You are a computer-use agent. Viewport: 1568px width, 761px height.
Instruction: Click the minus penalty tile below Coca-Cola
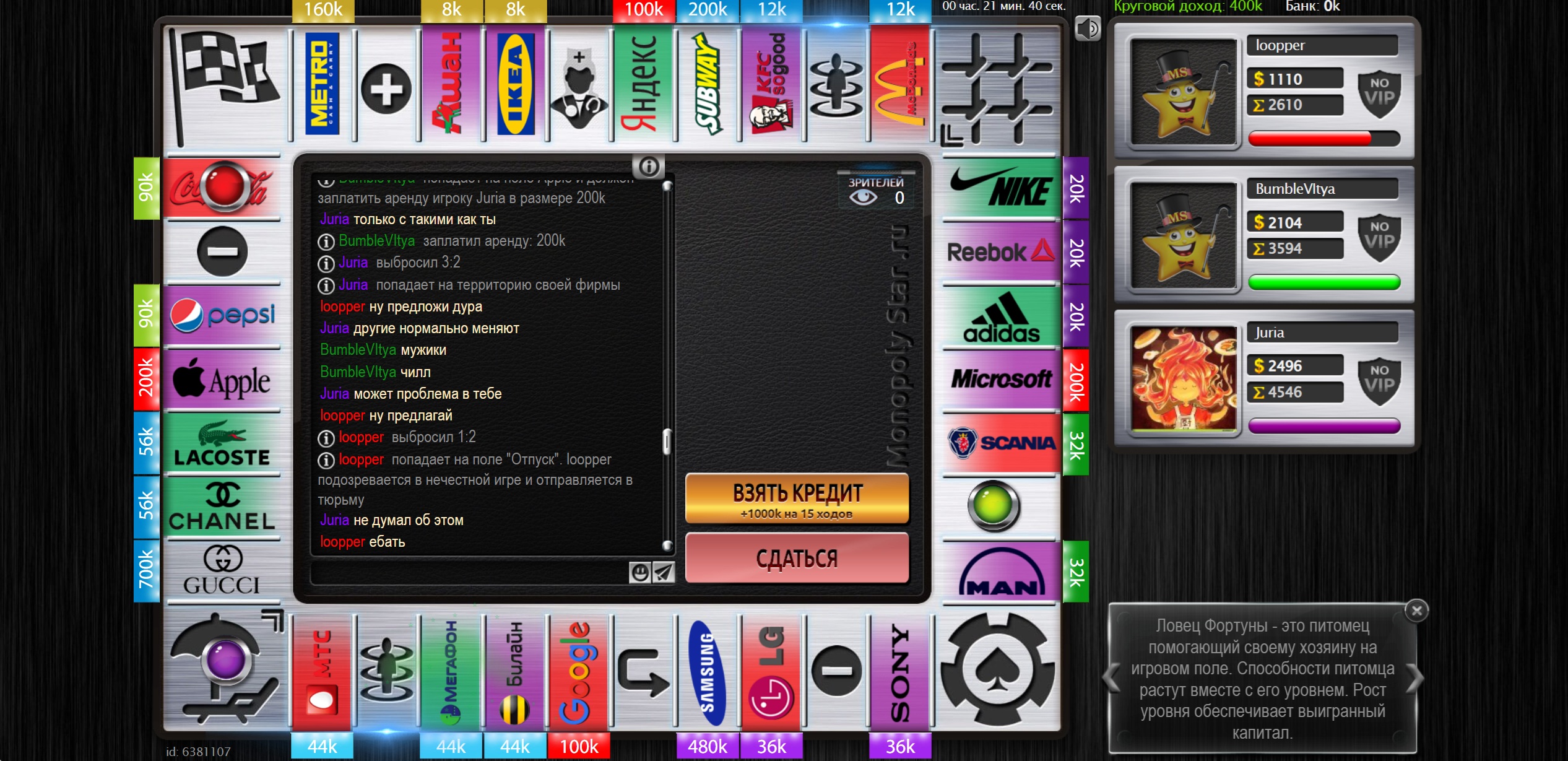pyautogui.click(x=222, y=251)
